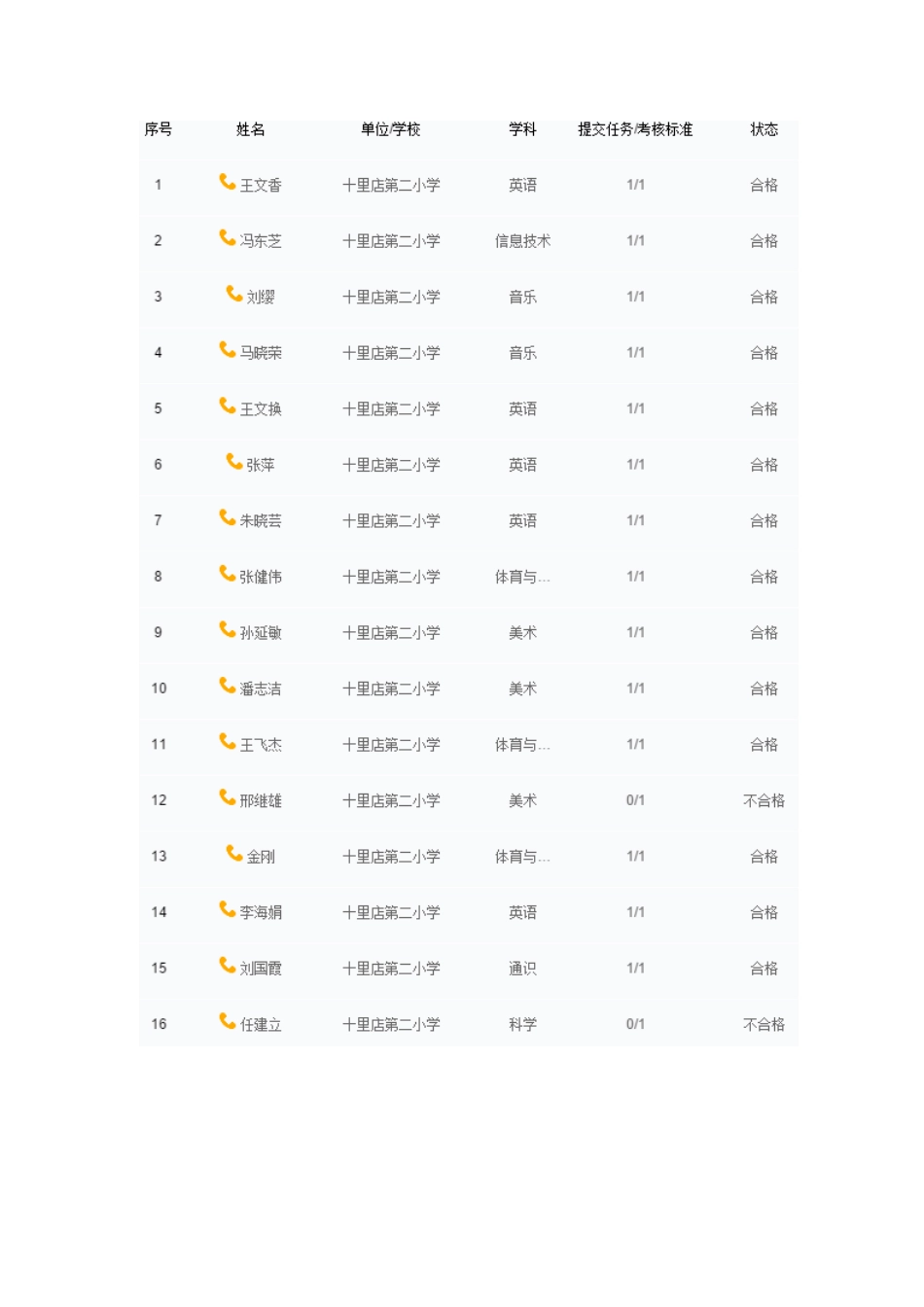The height and width of the screenshot is (1307, 924).
Task: Click the 状态 column header
Action: (x=764, y=129)
